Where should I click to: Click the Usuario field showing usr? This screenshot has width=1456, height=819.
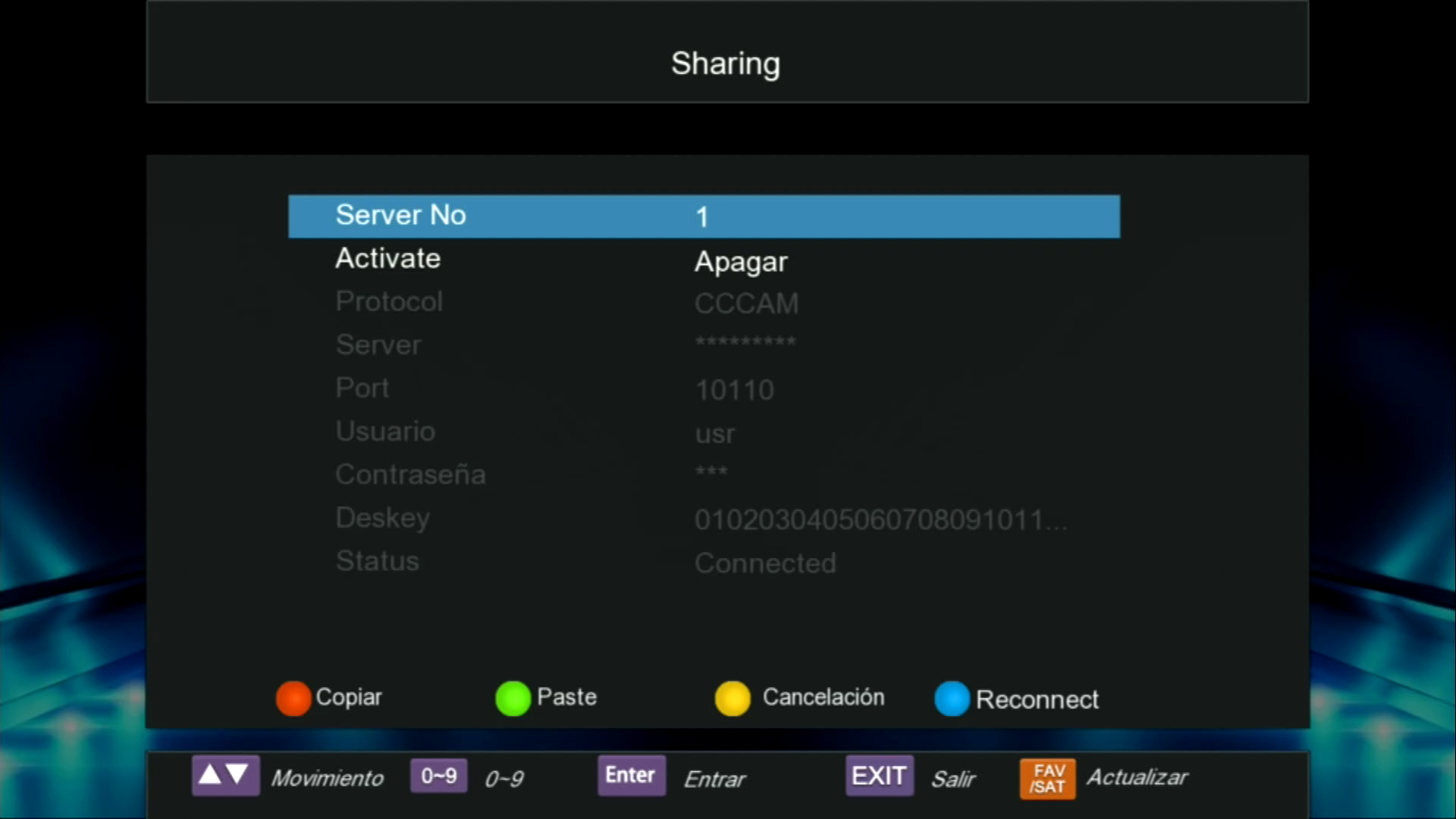[x=714, y=434]
